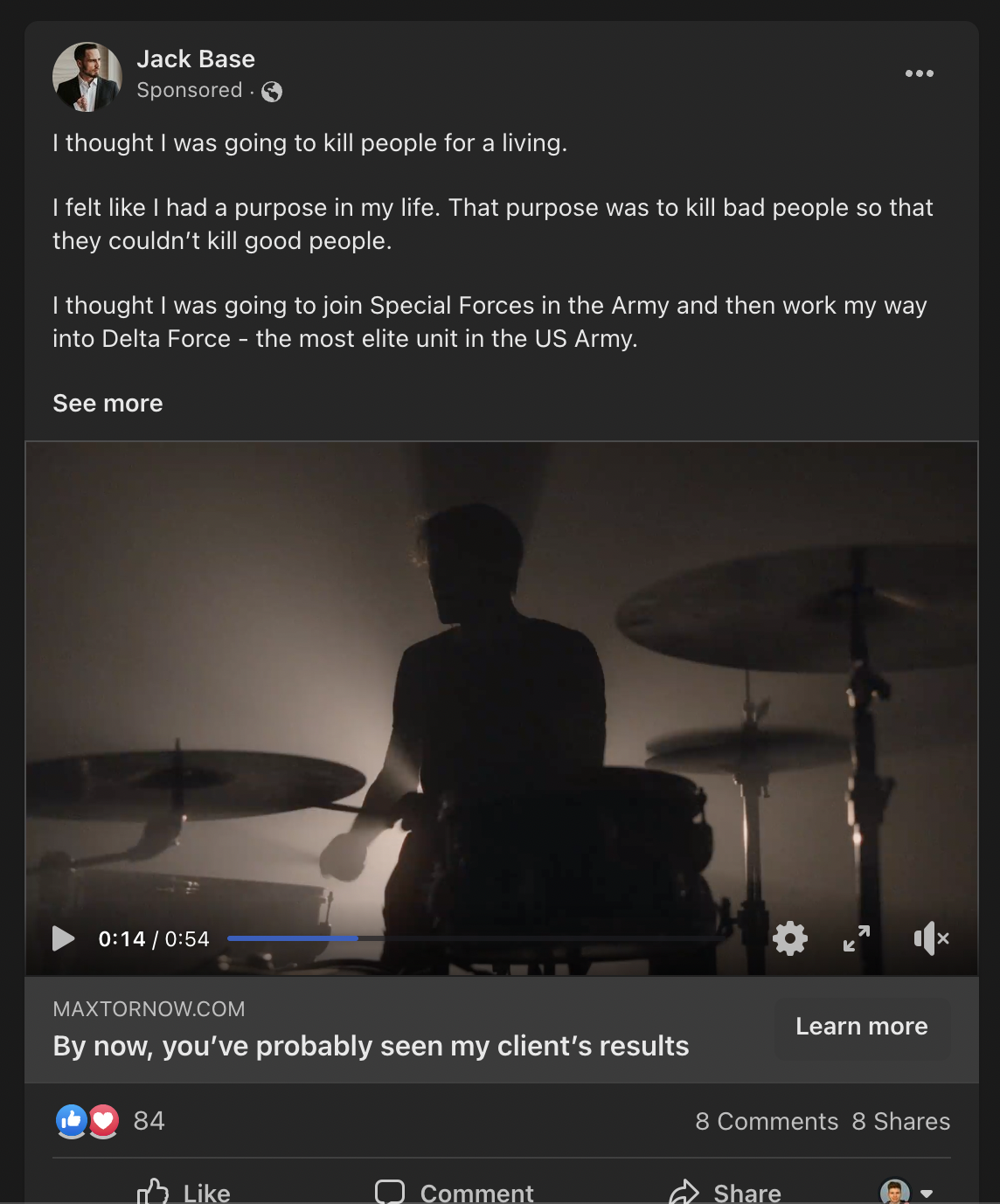Click the Comment button
This screenshot has width=1000, height=1204.
pos(454,1191)
